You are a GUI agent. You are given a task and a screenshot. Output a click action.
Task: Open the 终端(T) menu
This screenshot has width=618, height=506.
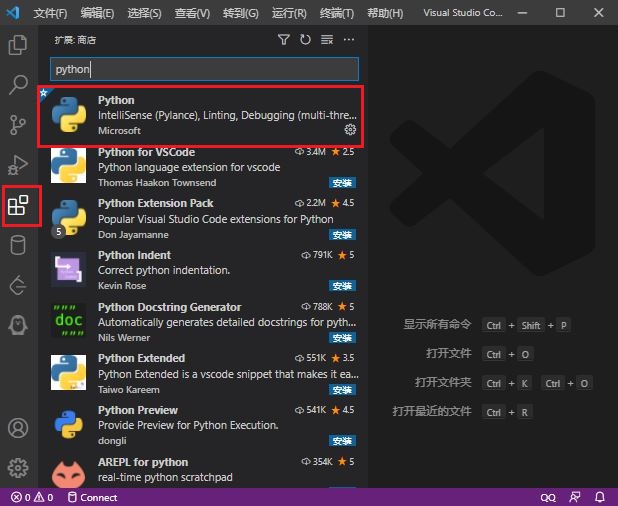click(337, 13)
